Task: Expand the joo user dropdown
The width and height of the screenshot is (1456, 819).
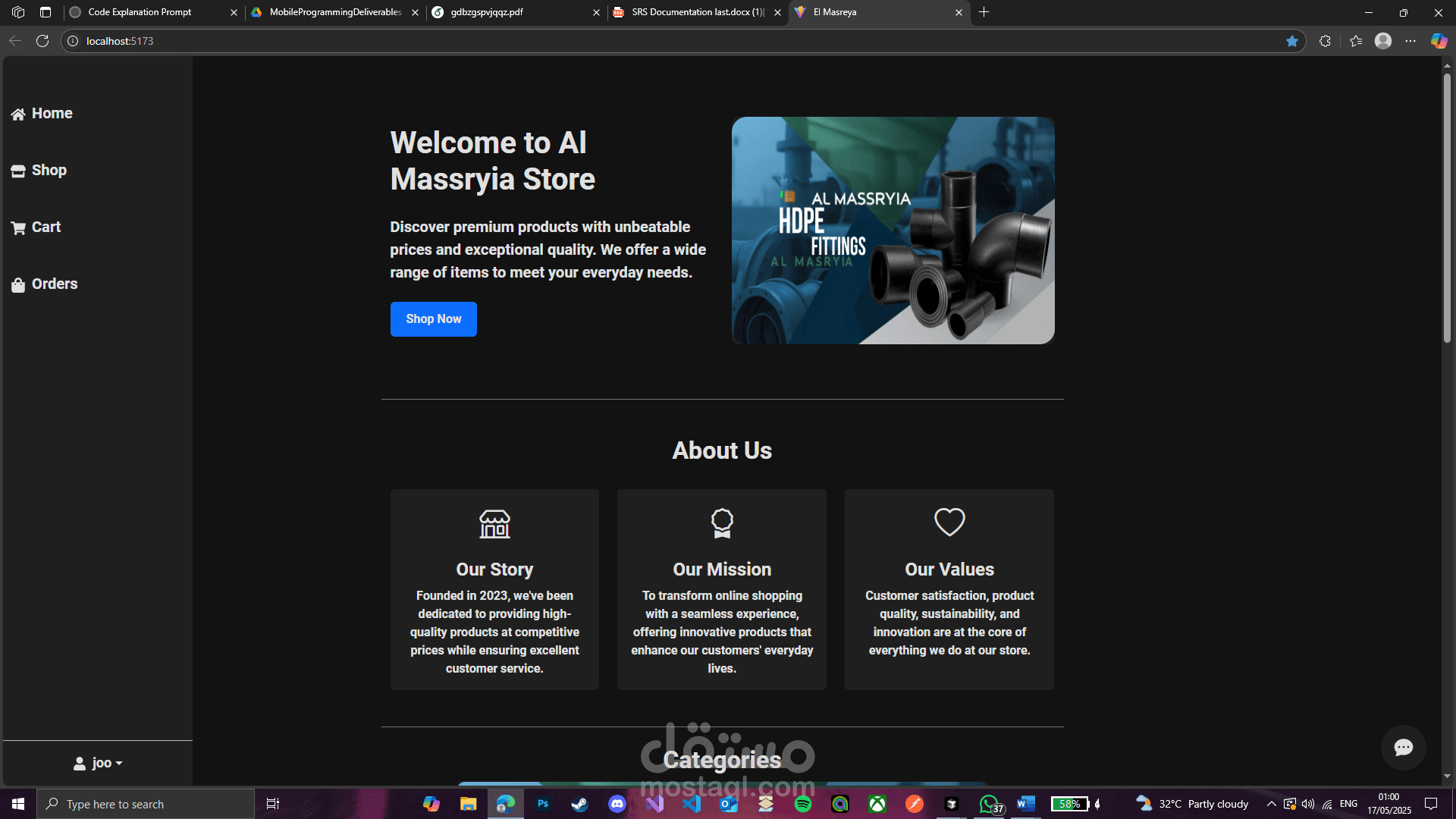Action: (98, 763)
